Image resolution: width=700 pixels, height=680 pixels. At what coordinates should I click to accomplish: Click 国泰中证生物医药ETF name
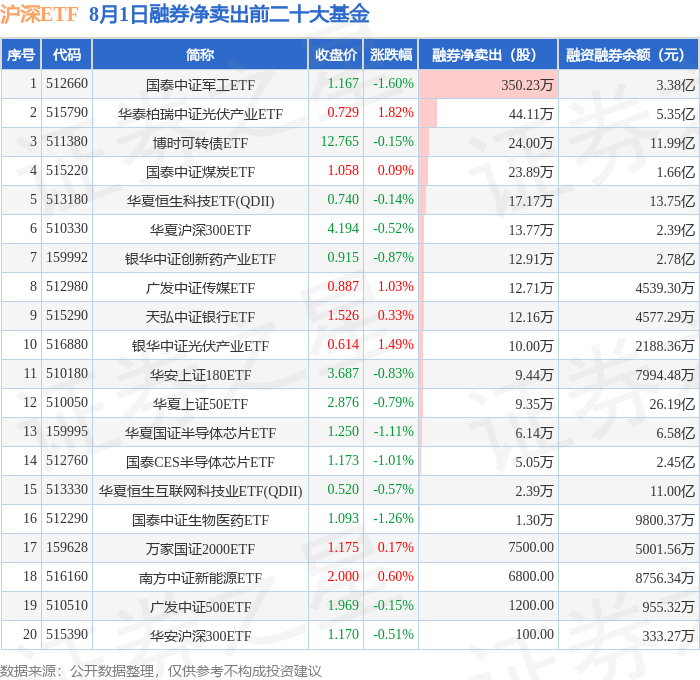[200, 520]
